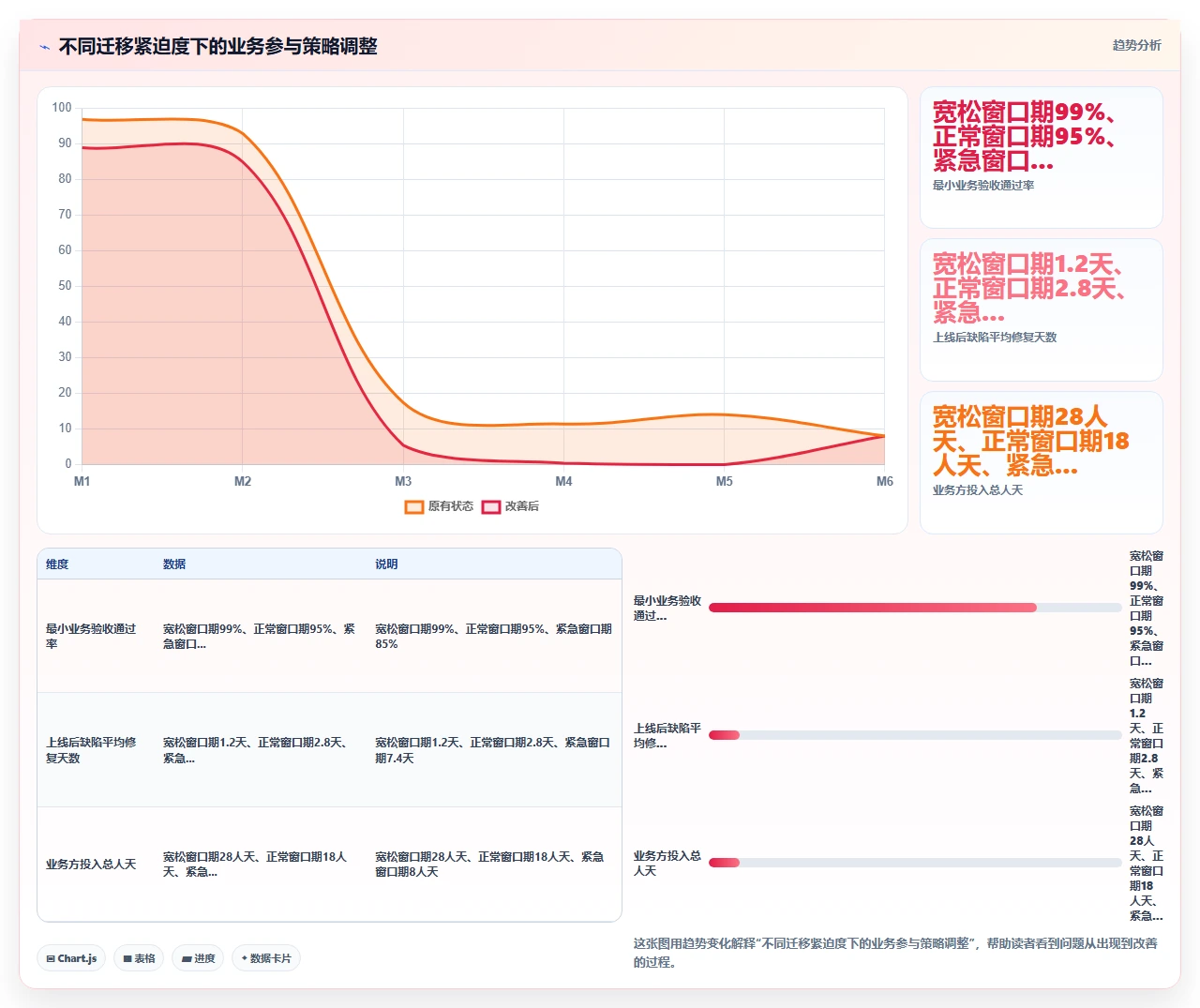Click the M5 axis label on chart

pos(724,481)
